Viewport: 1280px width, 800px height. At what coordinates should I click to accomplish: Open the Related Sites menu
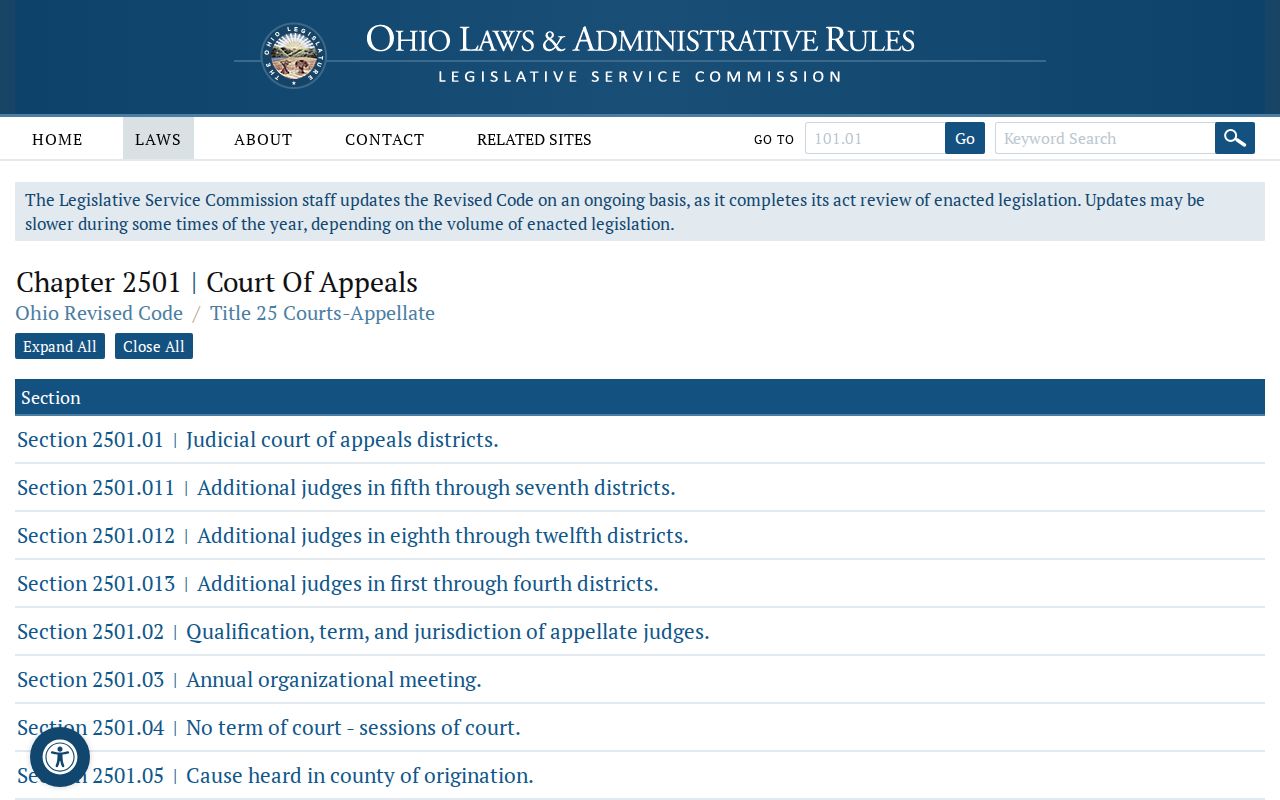tap(534, 139)
